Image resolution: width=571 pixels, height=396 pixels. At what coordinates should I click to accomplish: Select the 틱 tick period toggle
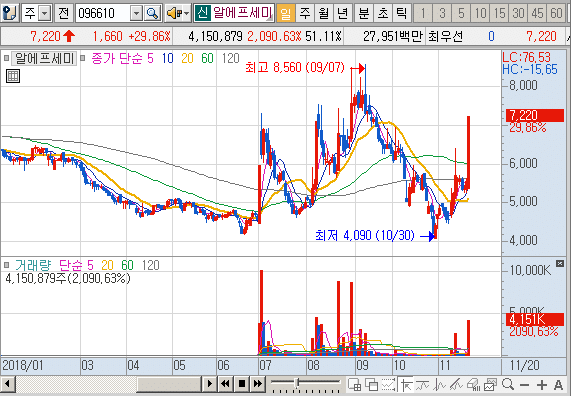[x=401, y=13]
